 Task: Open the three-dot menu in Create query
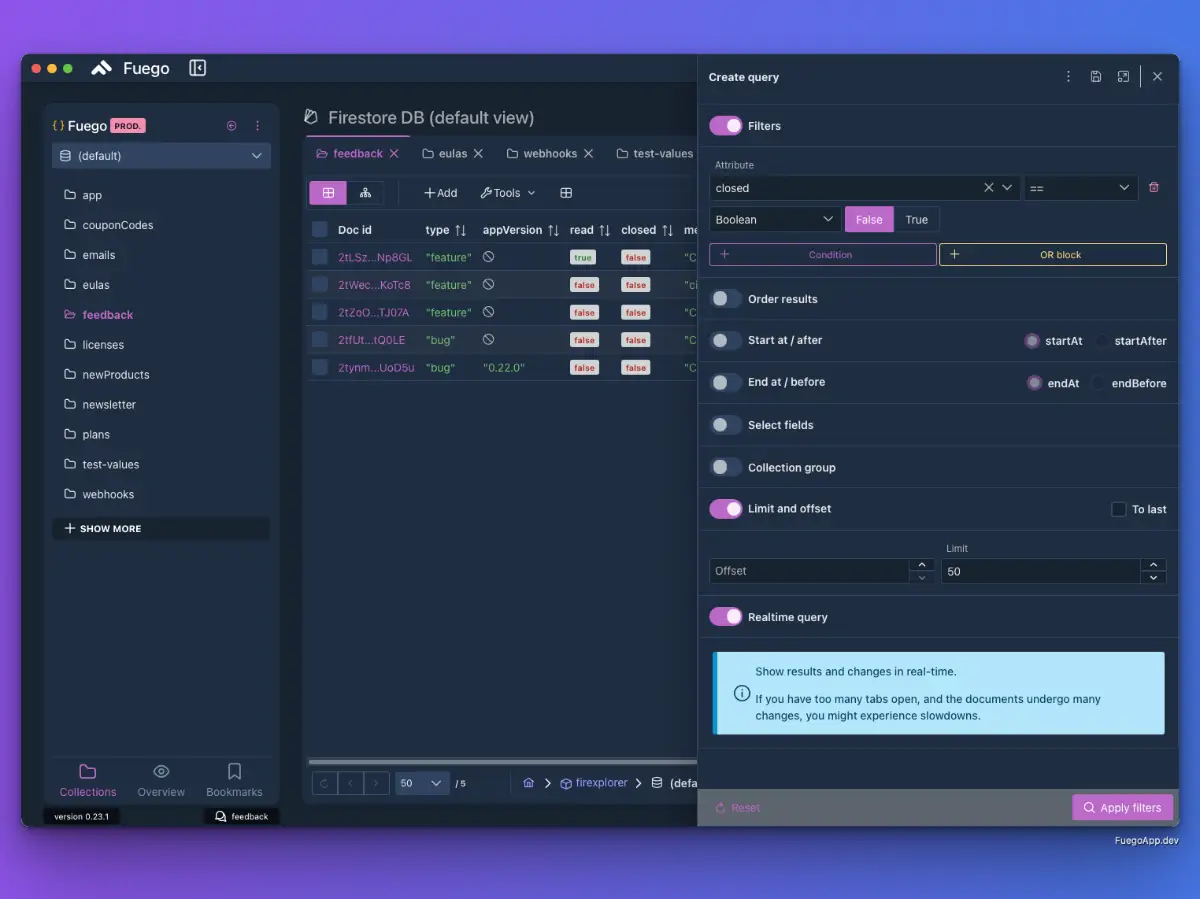point(1068,77)
